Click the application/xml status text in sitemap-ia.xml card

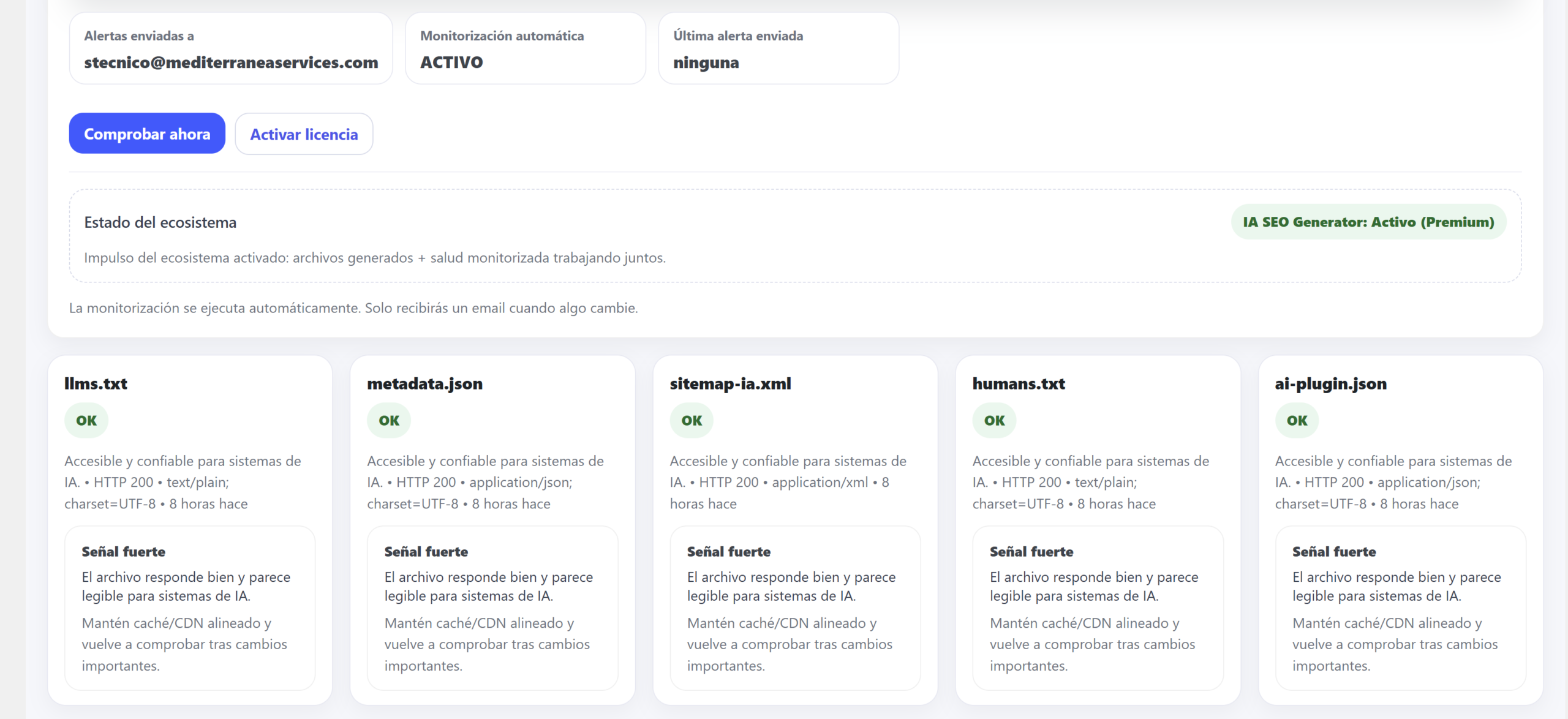[x=820, y=483]
